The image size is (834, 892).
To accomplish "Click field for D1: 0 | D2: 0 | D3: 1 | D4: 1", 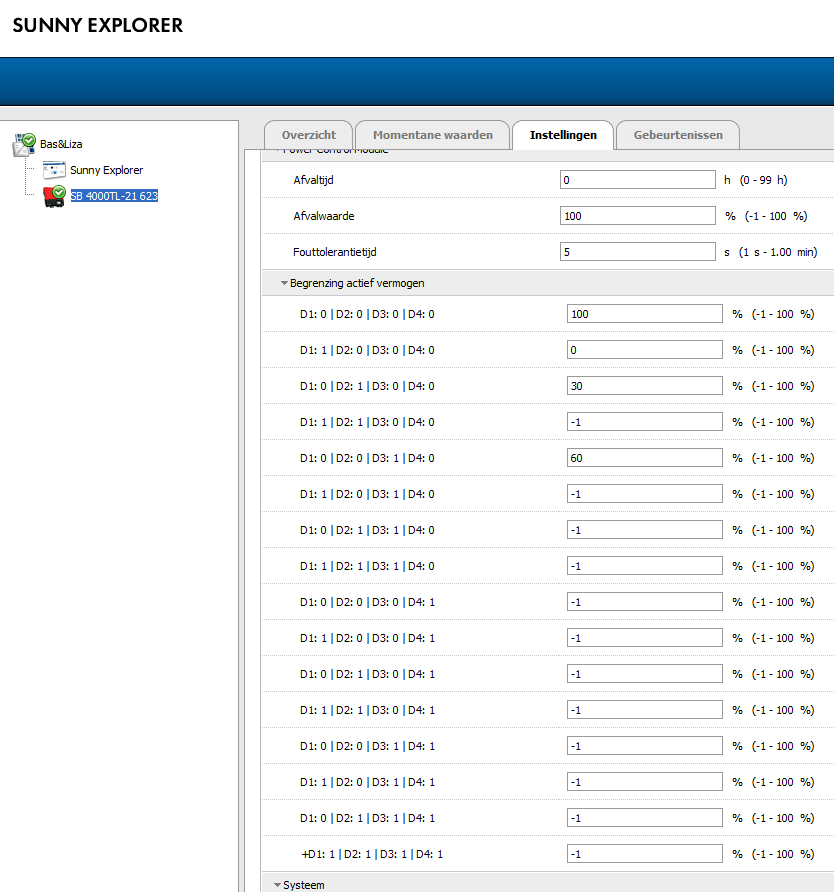I will tap(645, 746).
